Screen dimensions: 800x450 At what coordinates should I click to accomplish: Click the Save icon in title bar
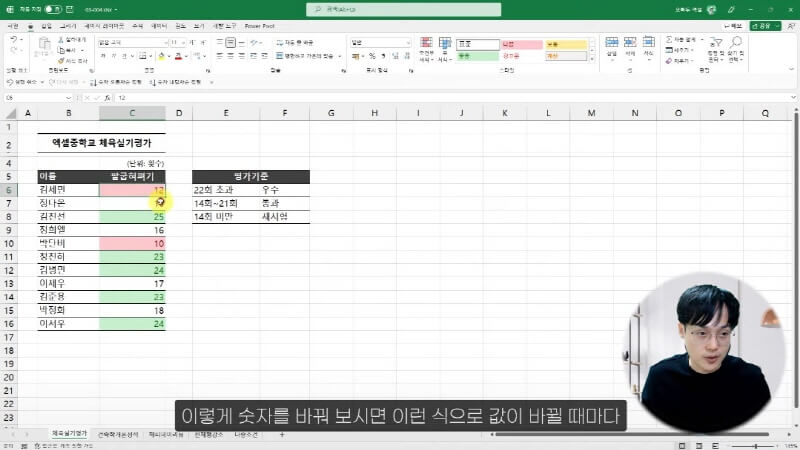click(x=70, y=9)
